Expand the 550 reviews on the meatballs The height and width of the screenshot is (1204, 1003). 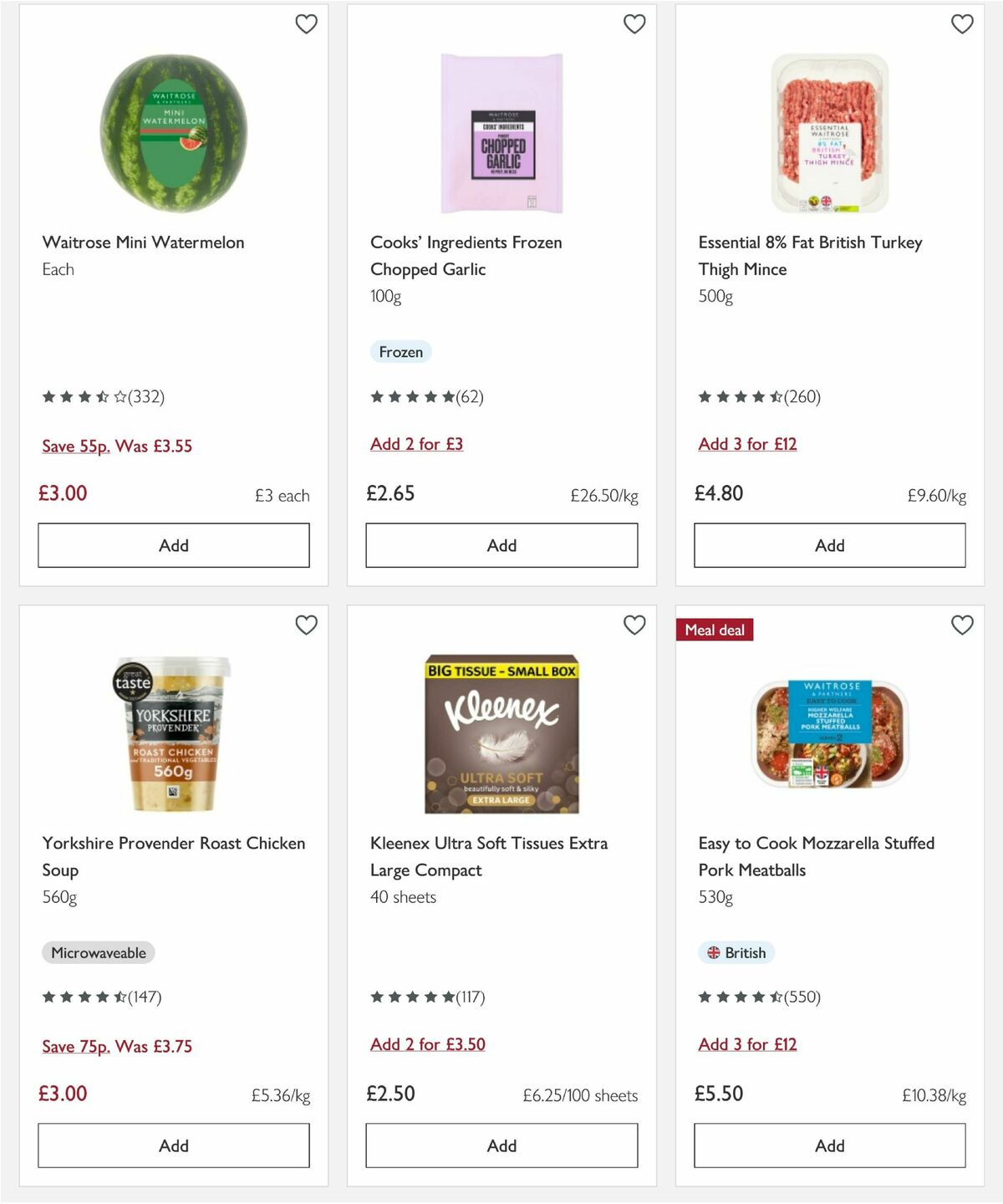point(801,997)
